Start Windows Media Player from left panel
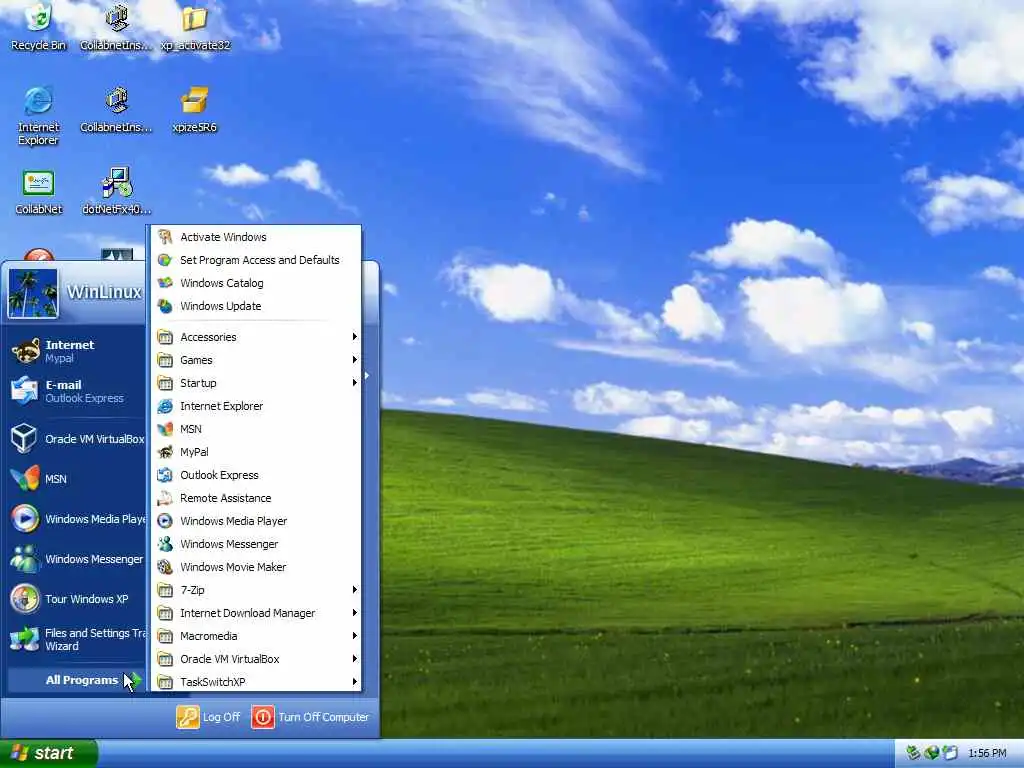This screenshot has width=1024, height=768. 77,519
